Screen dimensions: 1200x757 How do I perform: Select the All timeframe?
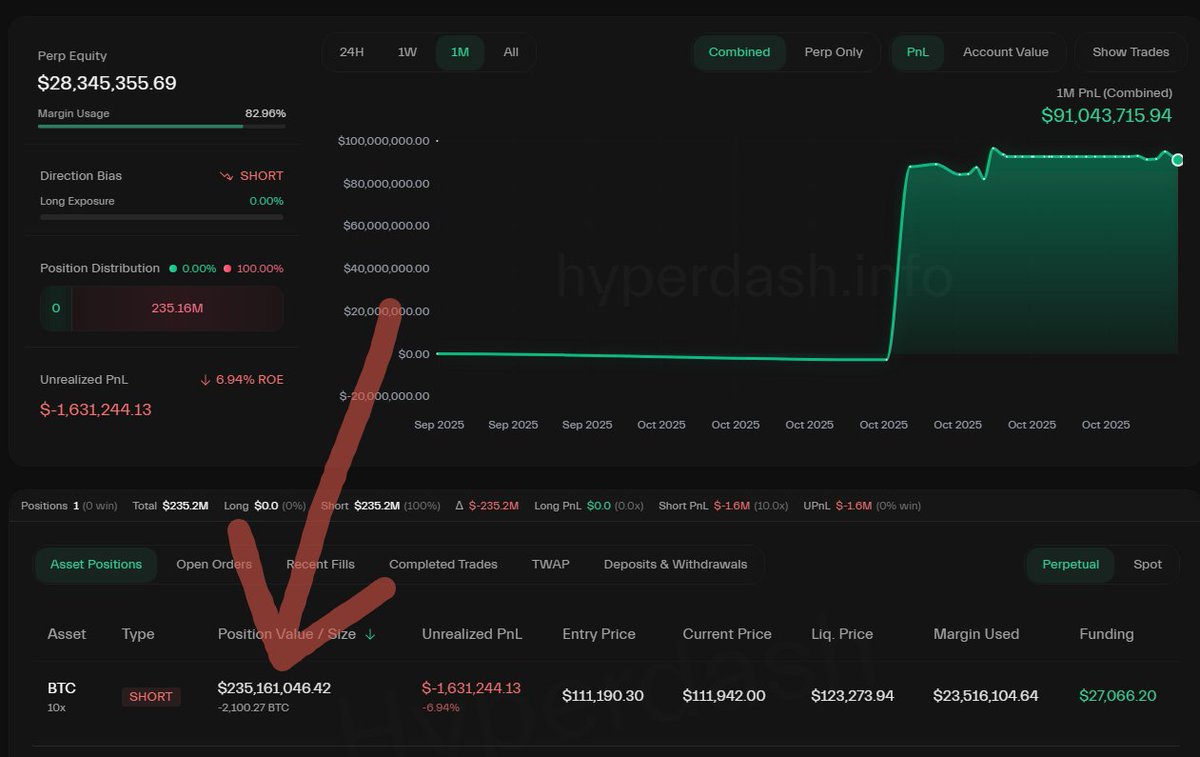511,52
